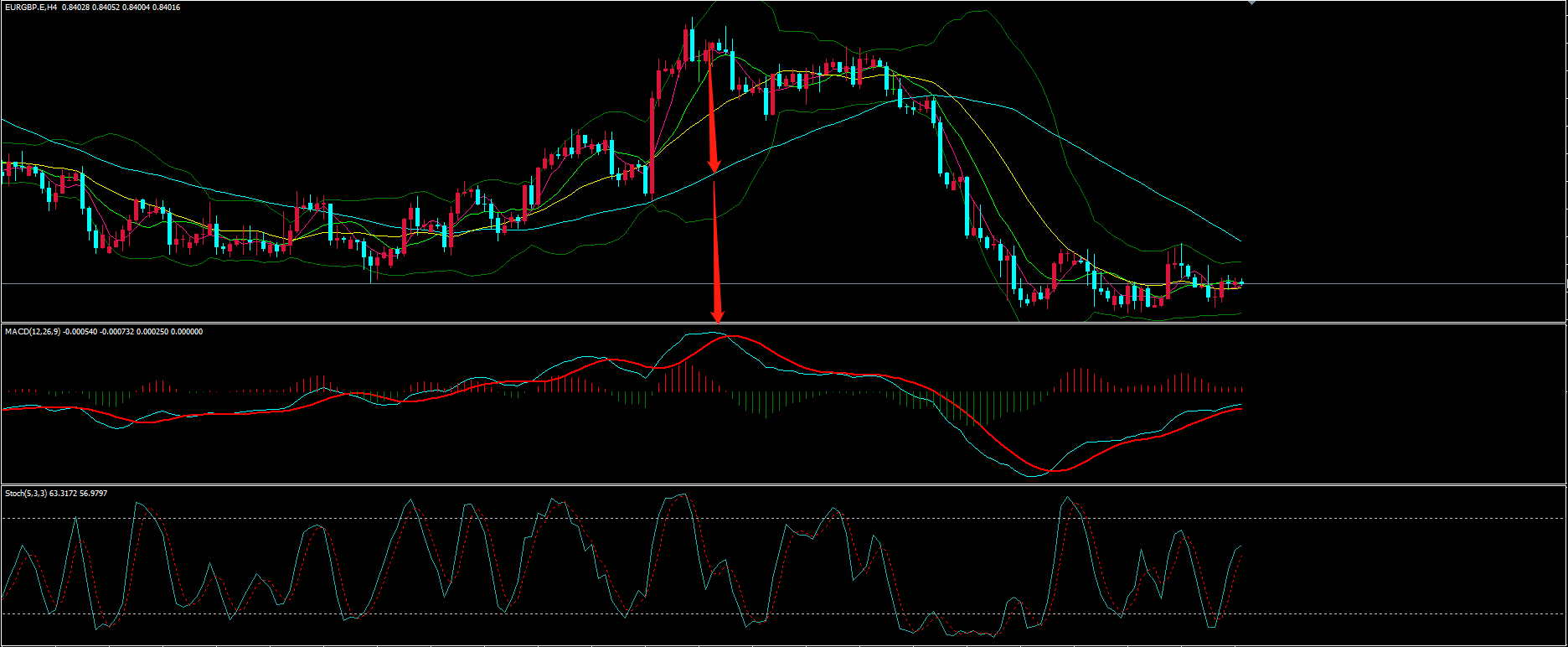
Task: Click the chart shift triangle marker at top
Action: (x=1252, y=3)
